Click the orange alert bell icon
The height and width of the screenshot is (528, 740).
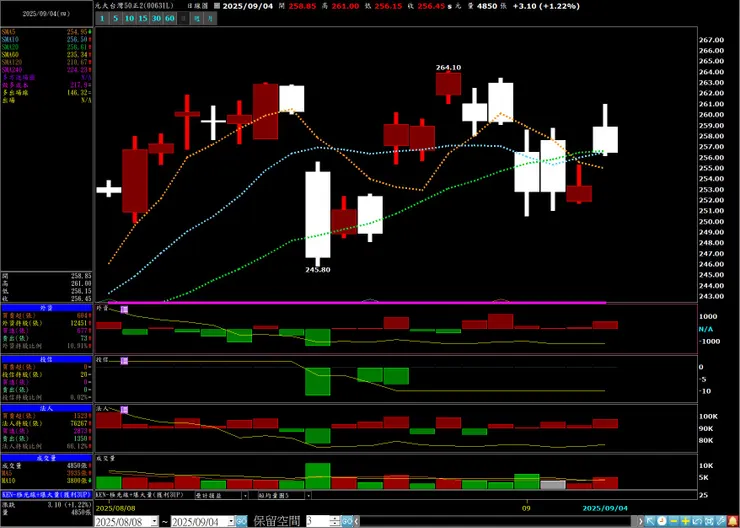point(733,521)
